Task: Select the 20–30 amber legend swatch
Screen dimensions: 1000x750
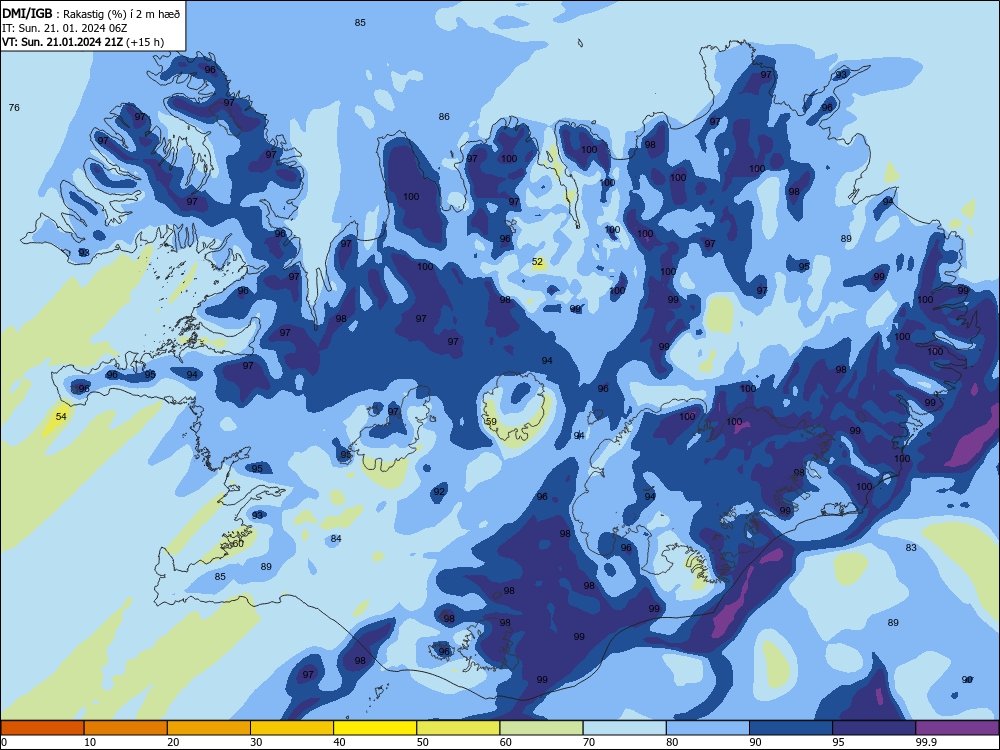Action: (209, 728)
